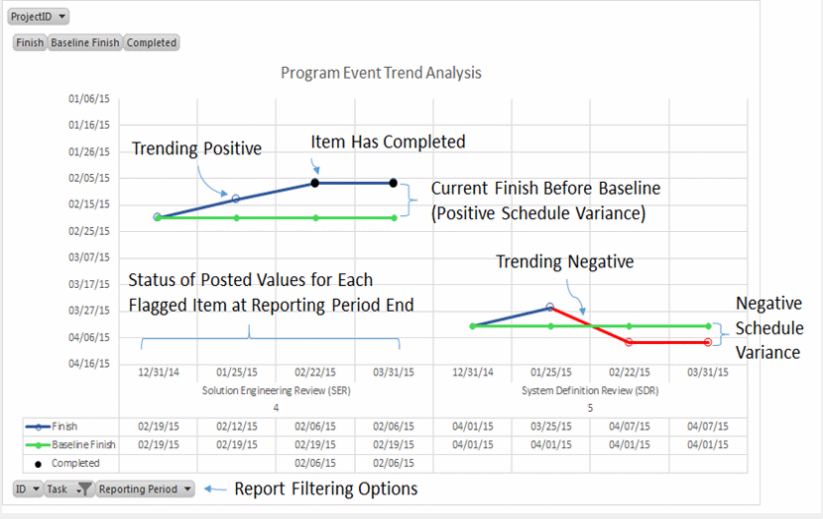Screen dimensions: 823x519
Task: Click the blue Finish legend marker
Action: [36, 426]
